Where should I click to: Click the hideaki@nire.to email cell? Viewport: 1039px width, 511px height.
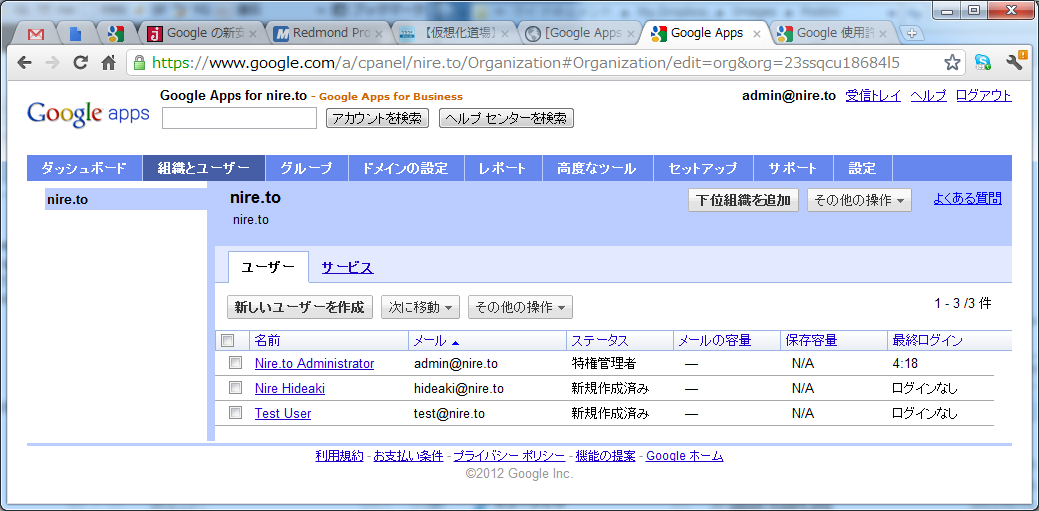click(459, 388)
